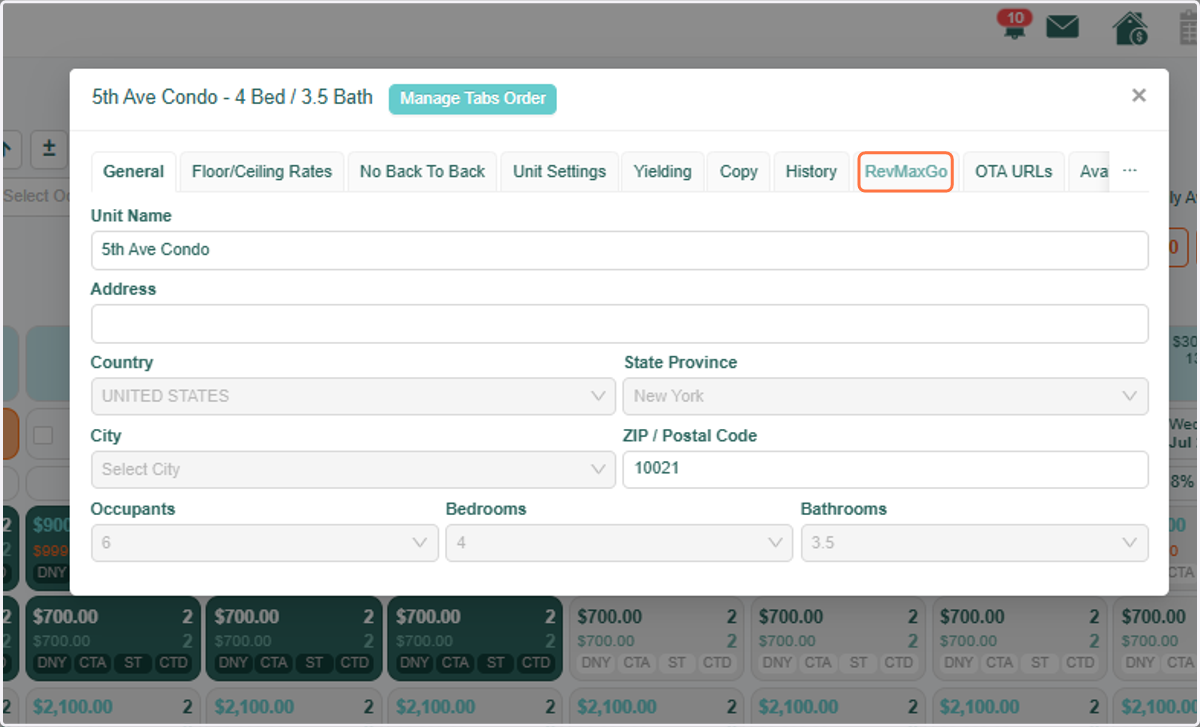Click into the Address field
This screenshot has height=727, width=1200.
(619, 323)
